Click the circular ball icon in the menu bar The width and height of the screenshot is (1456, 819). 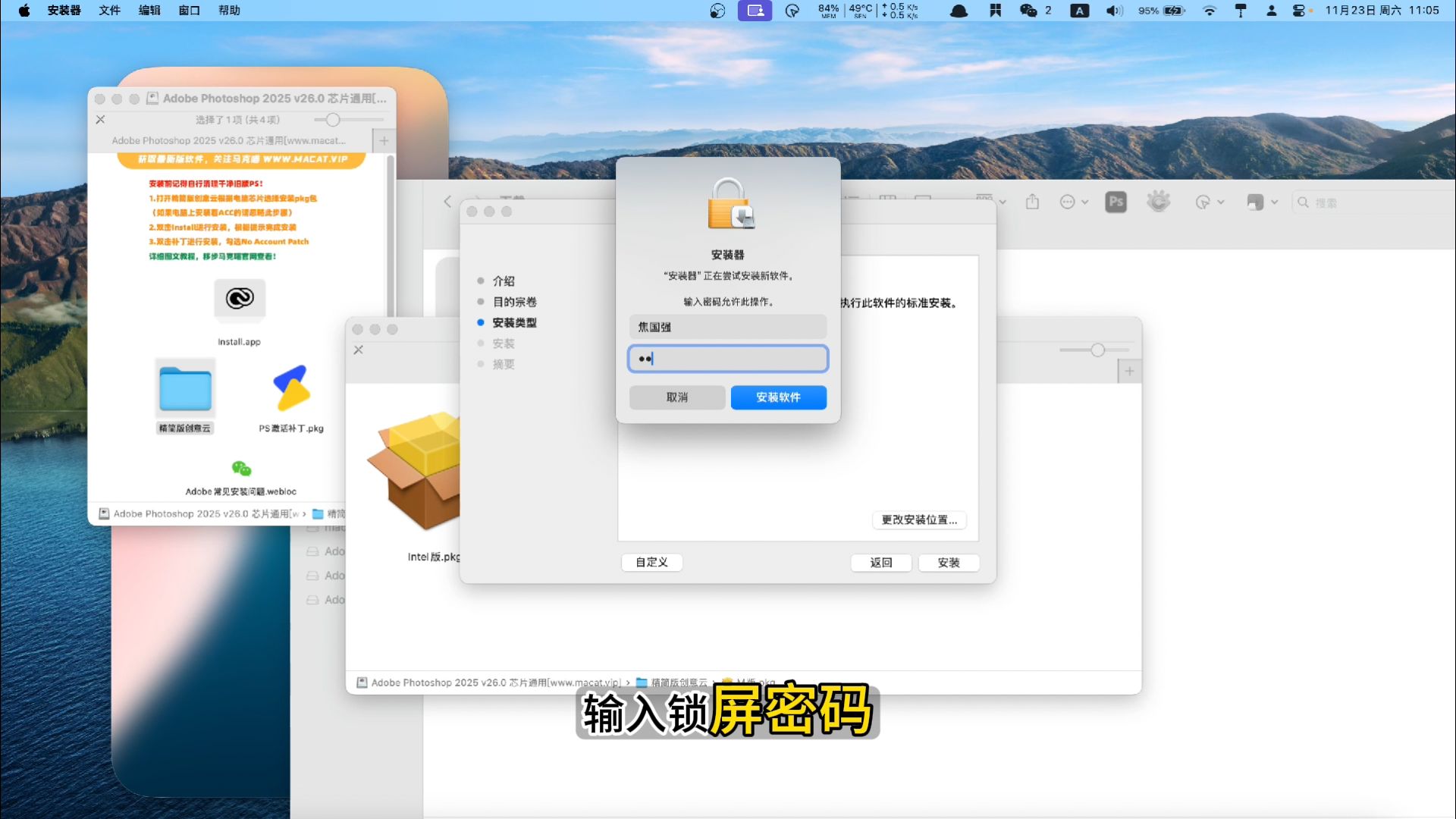(717, 11)
